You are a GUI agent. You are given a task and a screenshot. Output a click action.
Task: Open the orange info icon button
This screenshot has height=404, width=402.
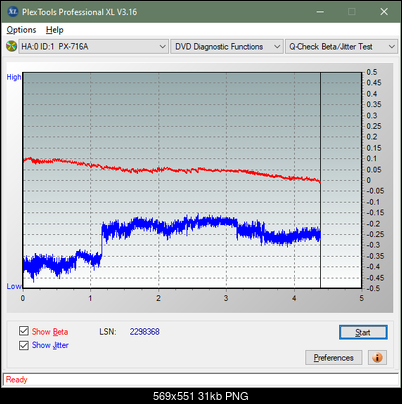(x=377, y=358)
